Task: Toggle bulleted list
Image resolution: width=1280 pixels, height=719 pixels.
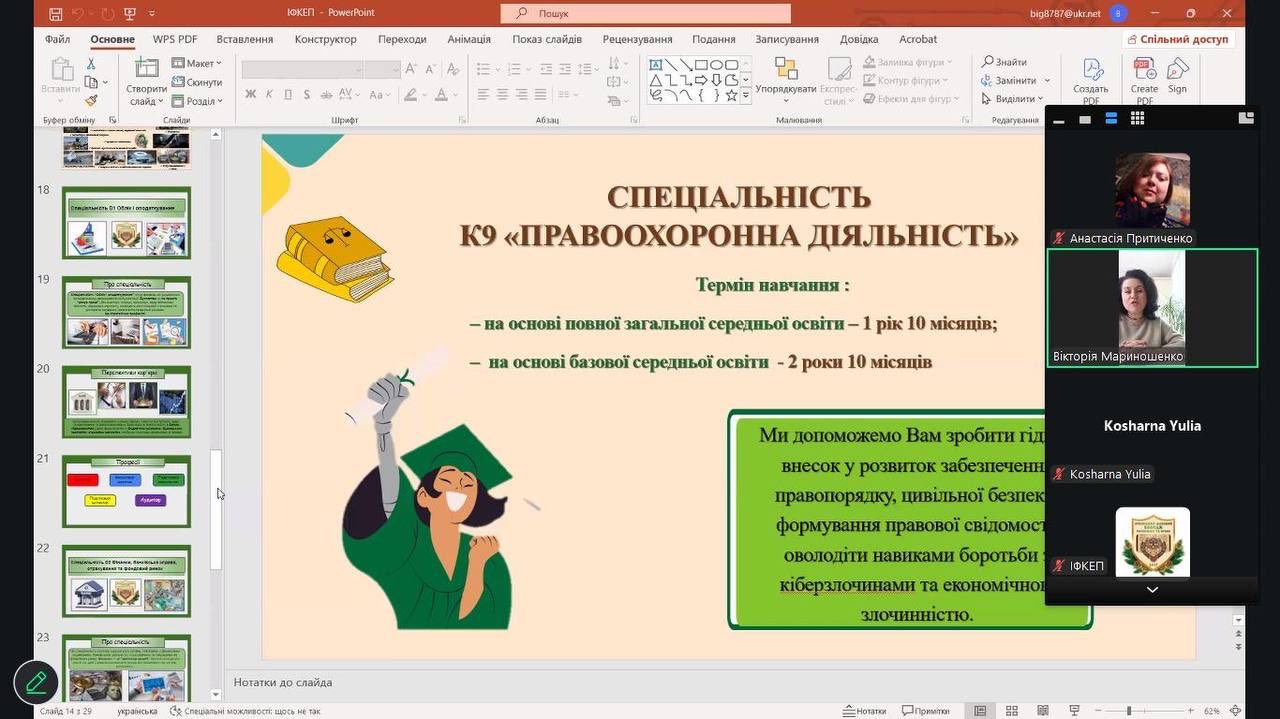Action: coord(484,69)
